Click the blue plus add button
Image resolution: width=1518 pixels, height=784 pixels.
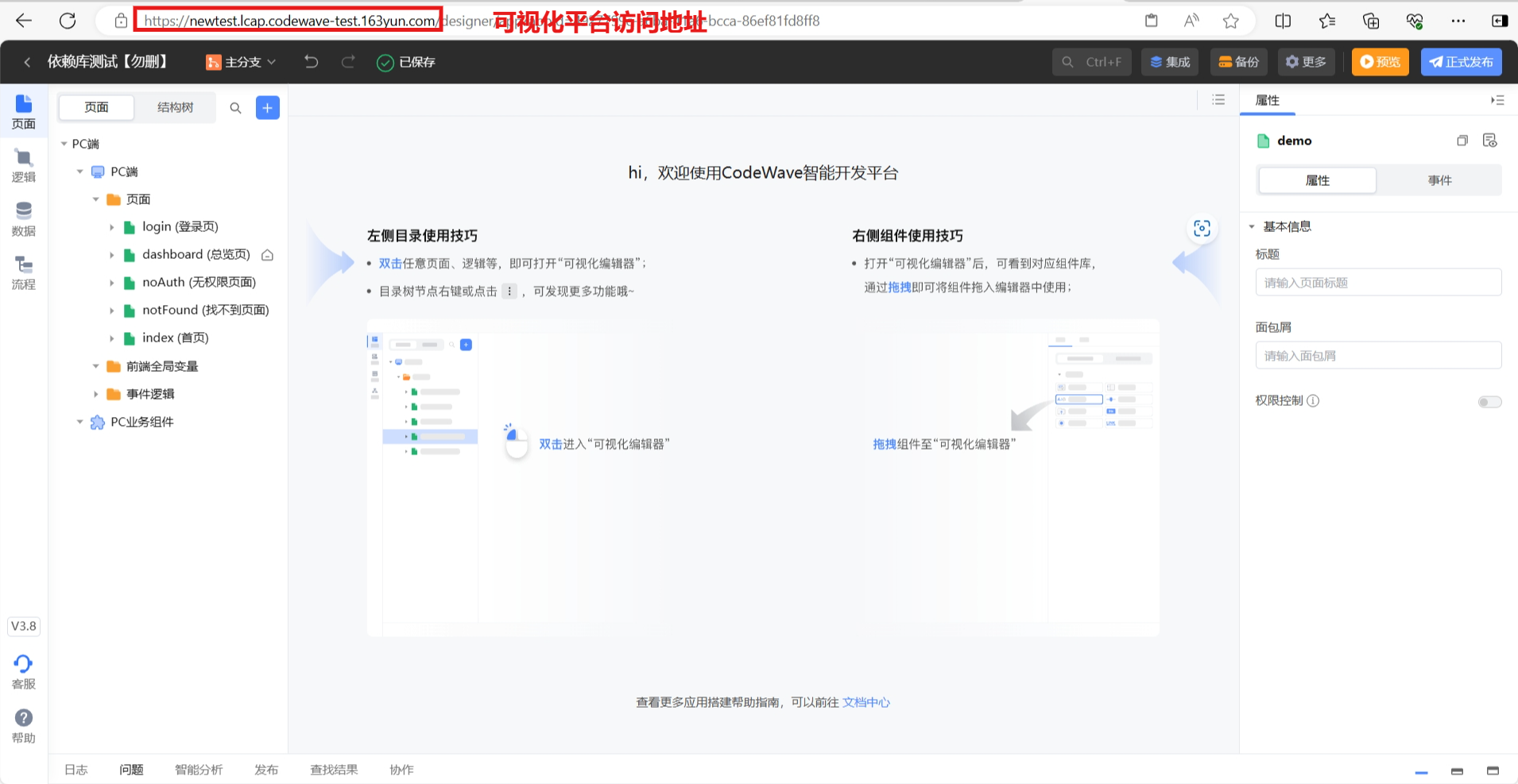click(x=268, y=107)
